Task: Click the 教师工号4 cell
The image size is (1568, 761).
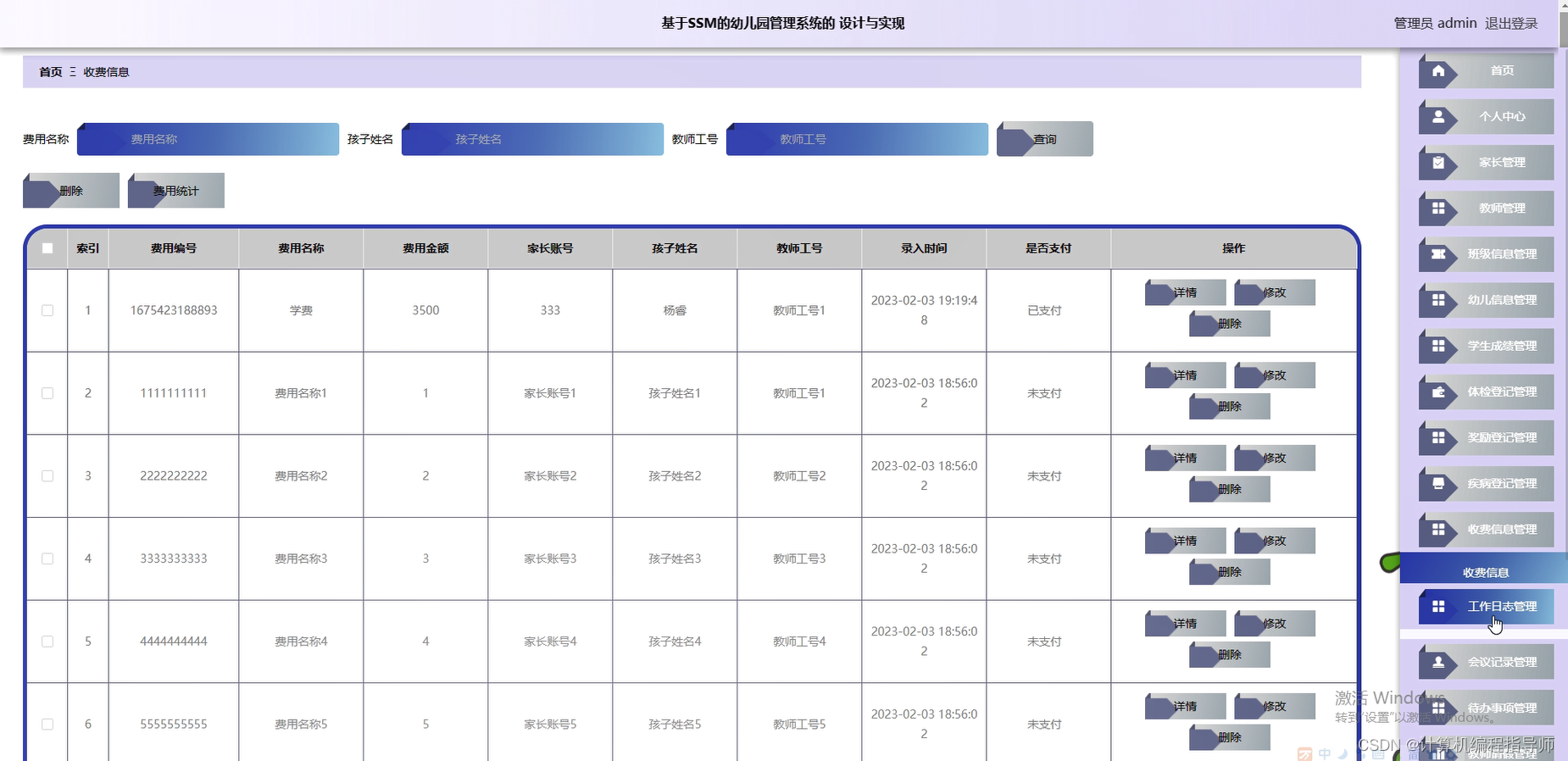Action: [799, 642]
